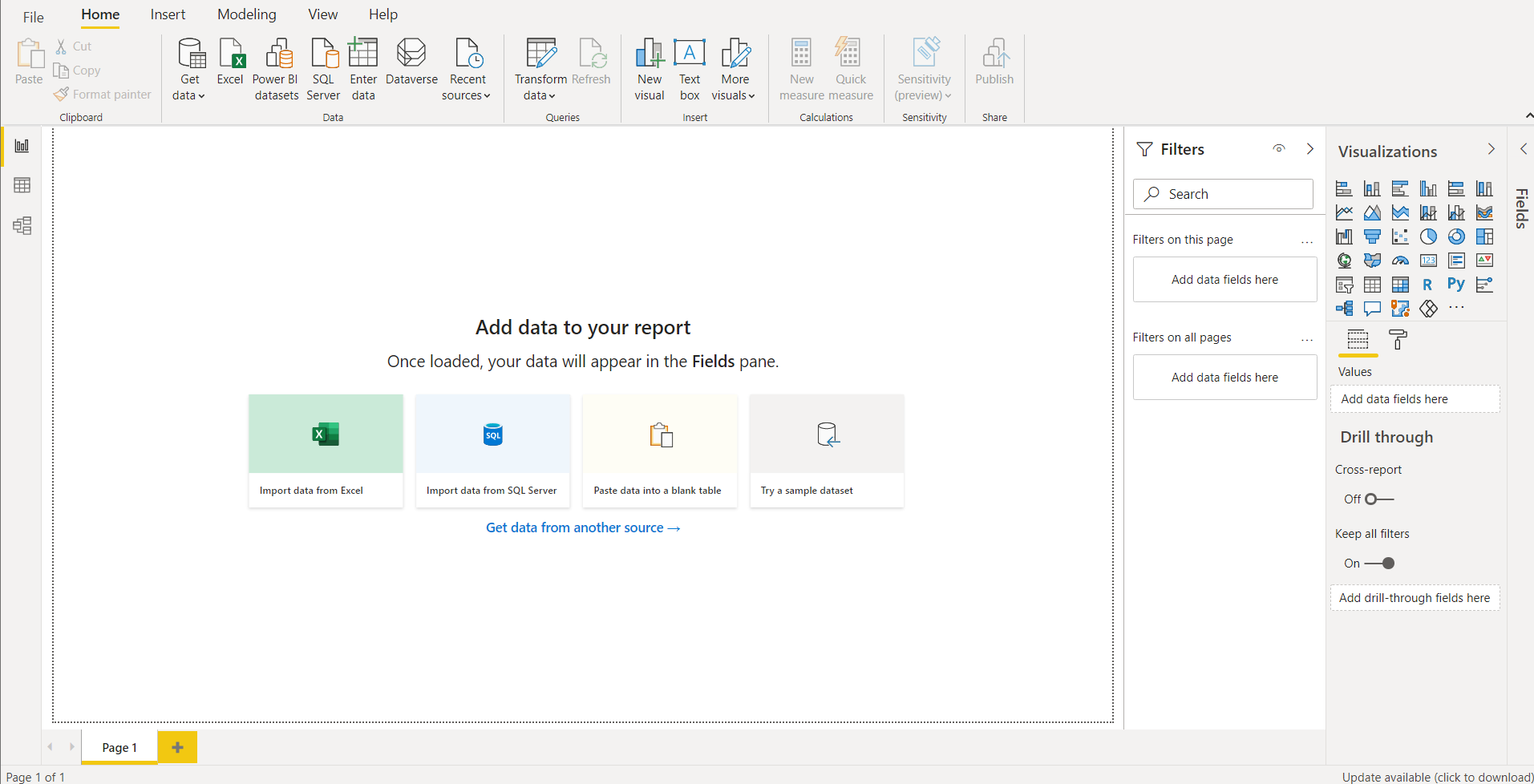This screenshot has width=1534, height=784.
Task: Expand the Fields pane
Action: click(1523, 149)
